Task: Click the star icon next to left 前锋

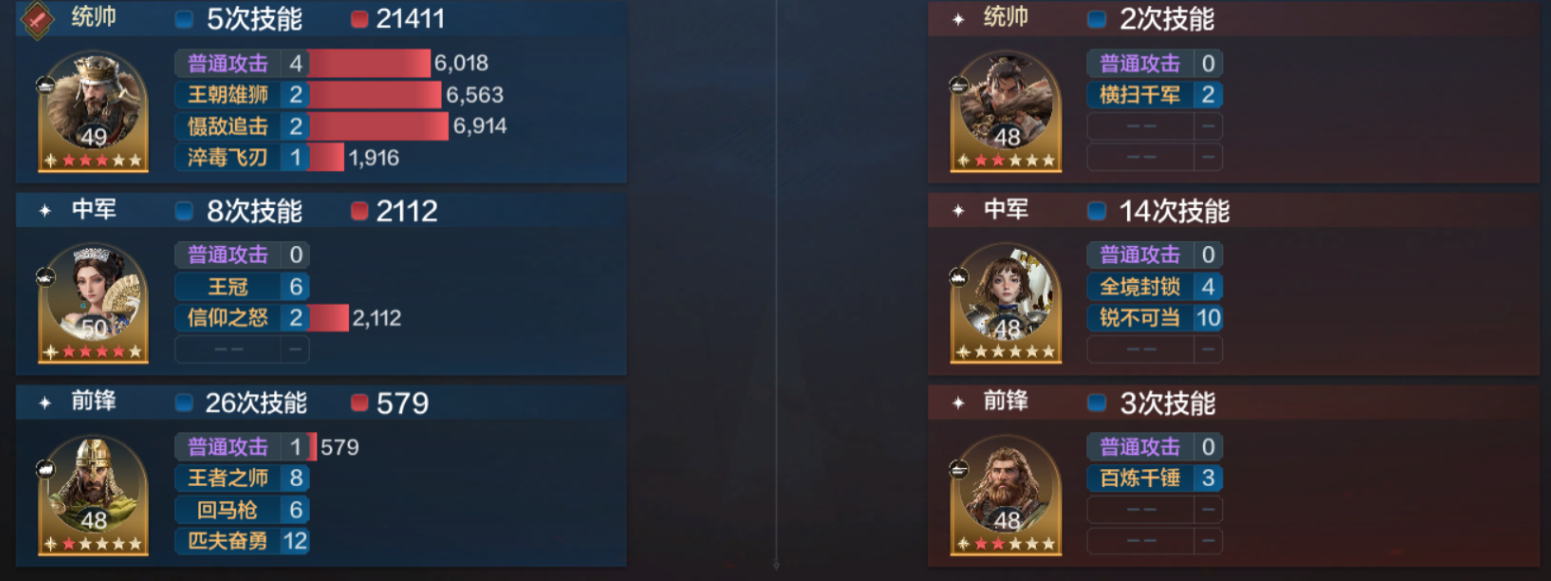Action: point(45,403)
